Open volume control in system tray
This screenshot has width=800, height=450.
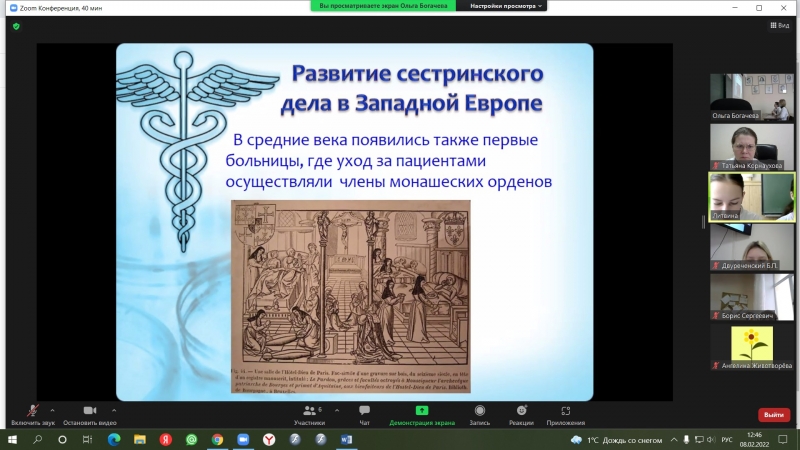pos(711,440)
